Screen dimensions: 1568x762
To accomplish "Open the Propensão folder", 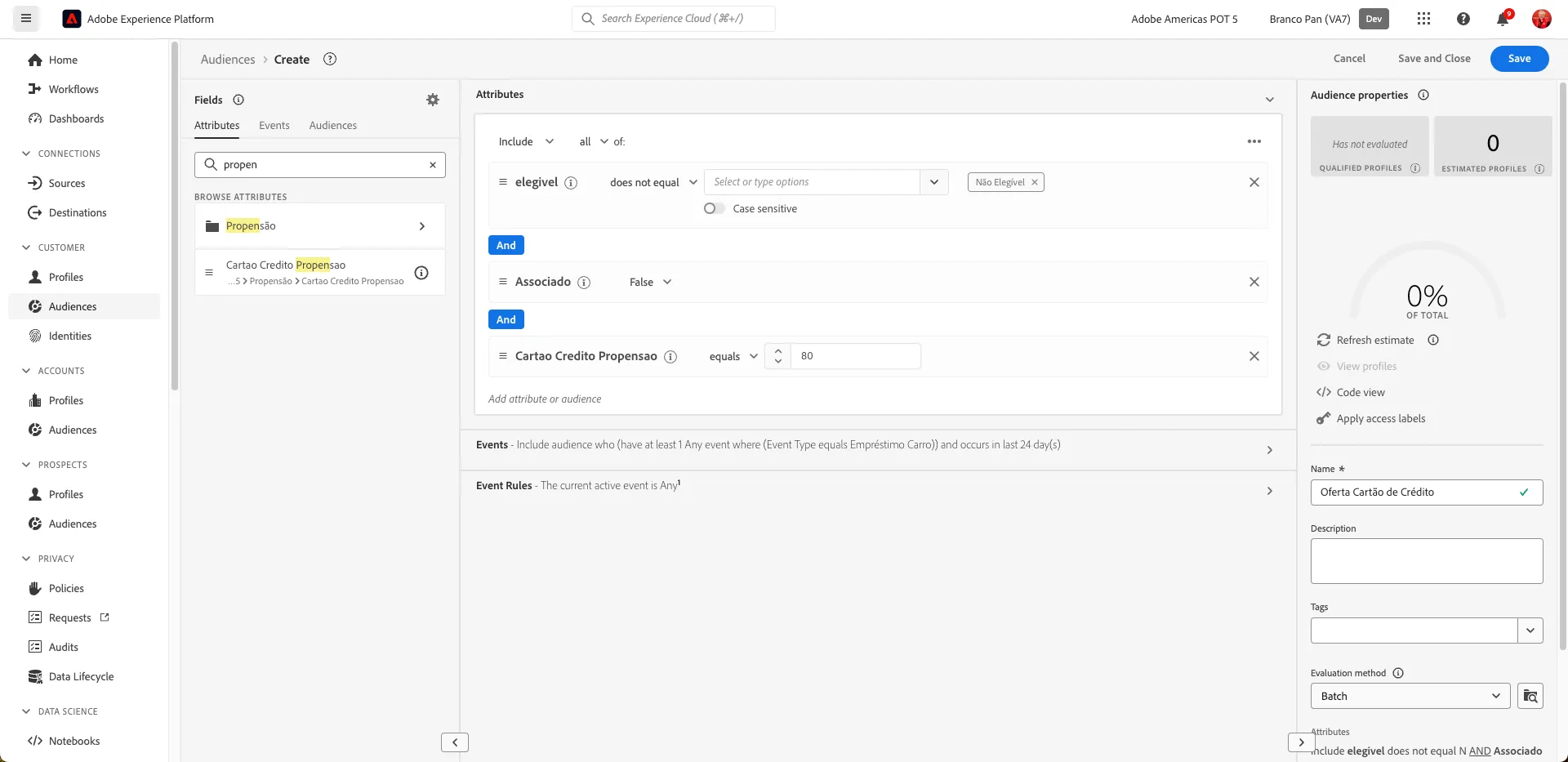I will [x=320, y=226].
